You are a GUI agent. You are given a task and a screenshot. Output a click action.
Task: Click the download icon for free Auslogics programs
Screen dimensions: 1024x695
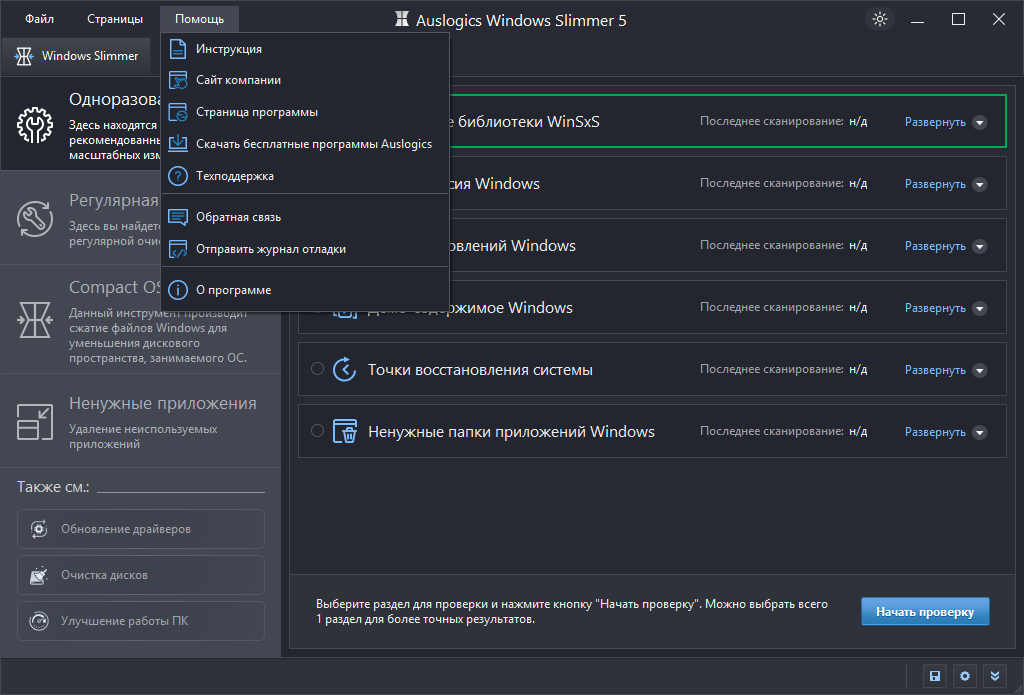point(178,144)
